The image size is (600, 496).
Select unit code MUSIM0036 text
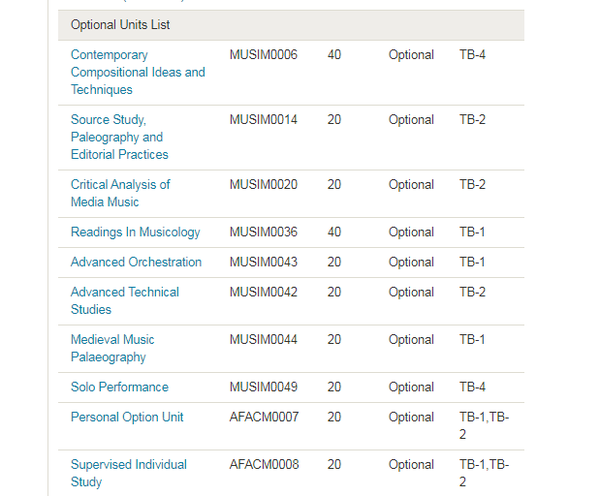tap(263, 232)
